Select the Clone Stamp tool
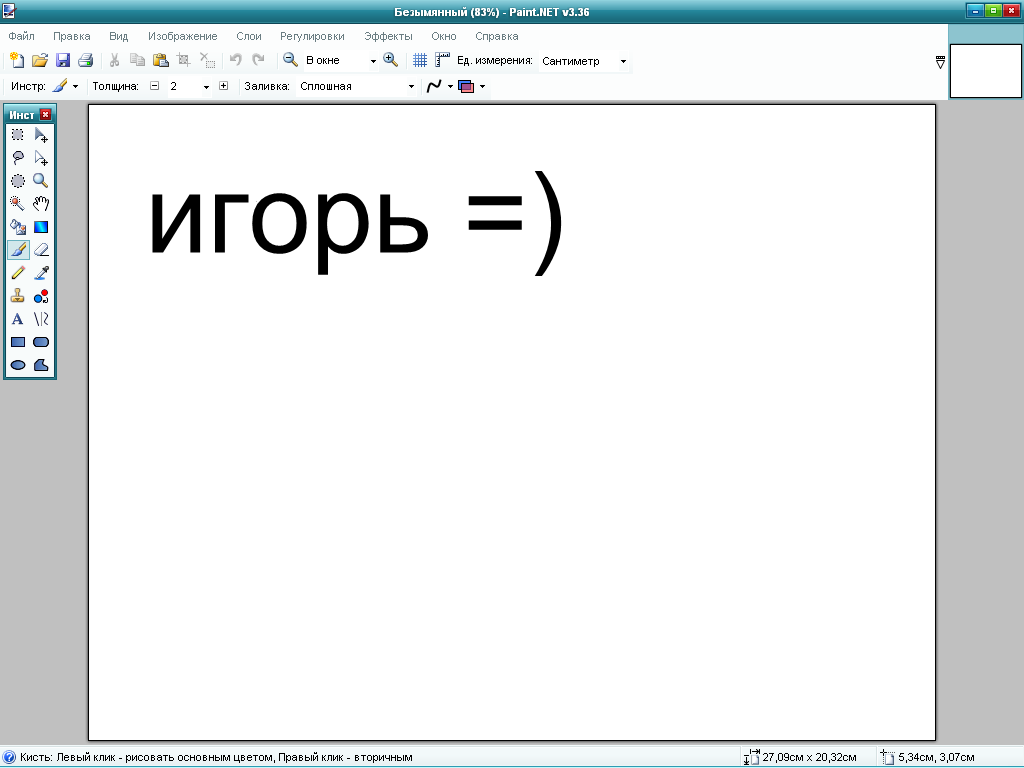 (x=17, y=296)
